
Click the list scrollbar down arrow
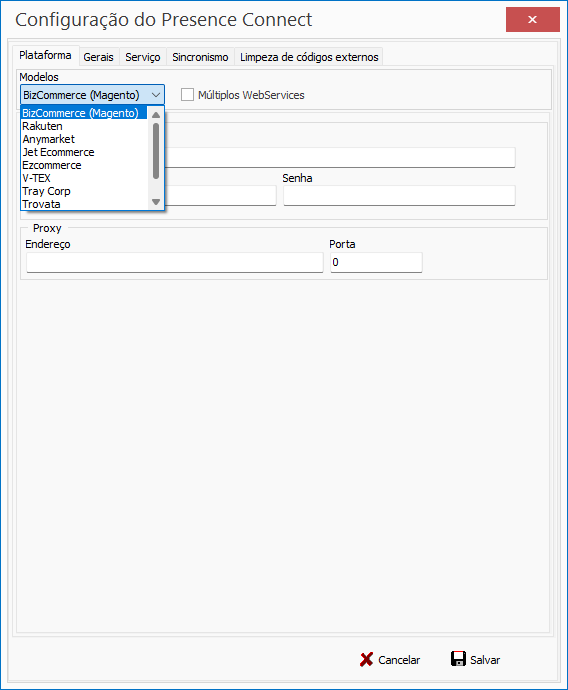(x=156, y=202)
